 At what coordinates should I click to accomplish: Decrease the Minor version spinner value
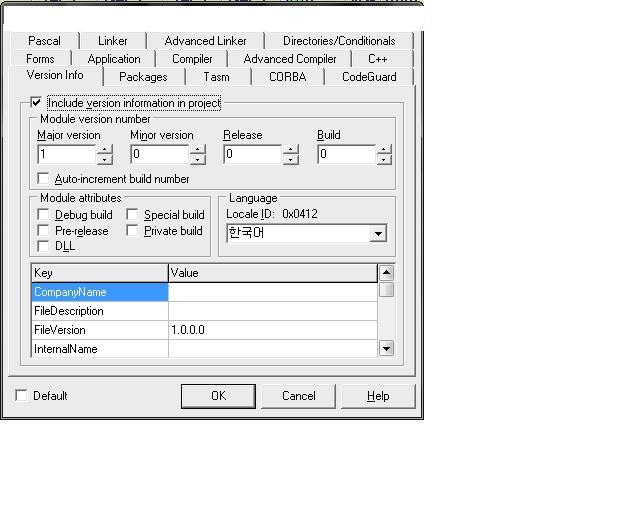tap(197, 159)
